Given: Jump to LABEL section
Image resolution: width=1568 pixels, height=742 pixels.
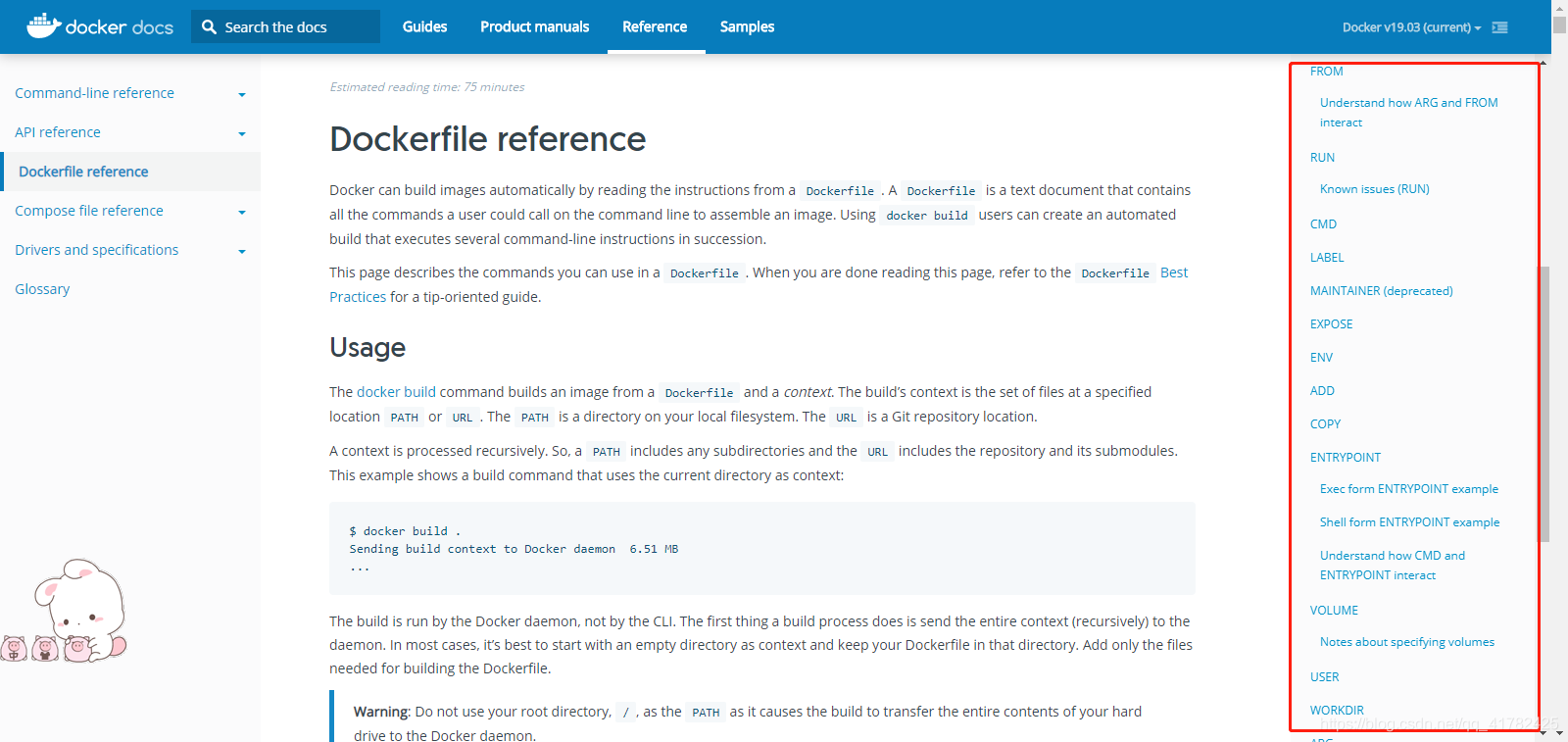Looking at the screenshot, I should pyautogui.click(x=1327, y=258).
